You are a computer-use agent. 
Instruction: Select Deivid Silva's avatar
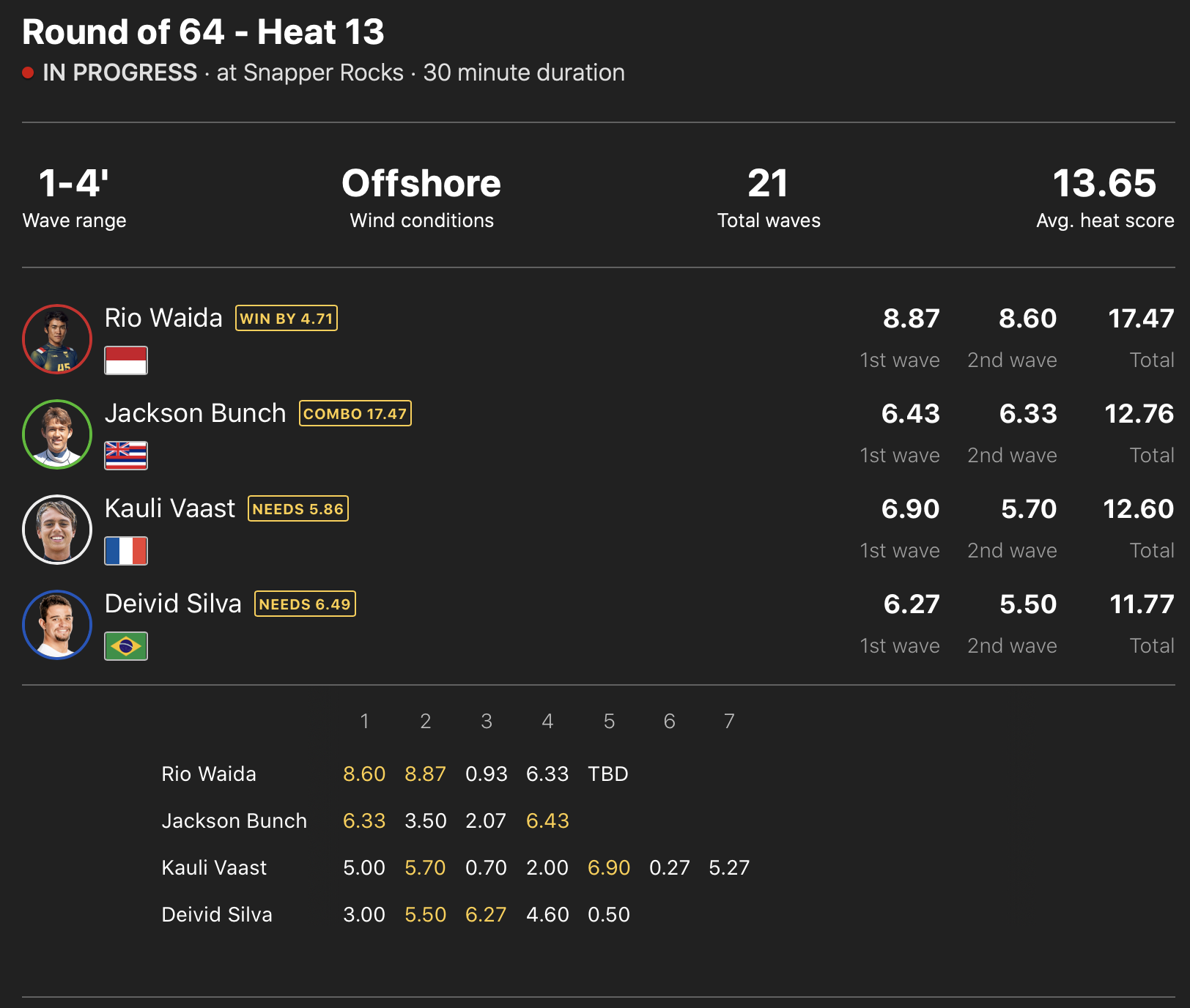pos(57,625)
